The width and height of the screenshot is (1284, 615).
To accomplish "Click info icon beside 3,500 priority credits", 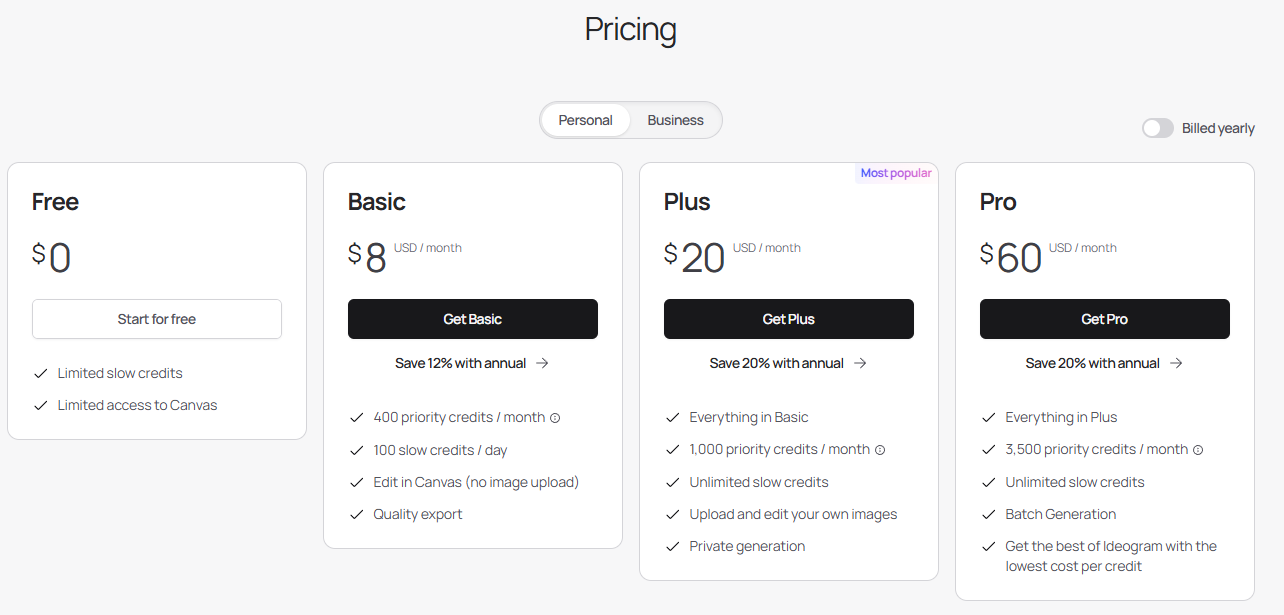I will (1198, 450).
